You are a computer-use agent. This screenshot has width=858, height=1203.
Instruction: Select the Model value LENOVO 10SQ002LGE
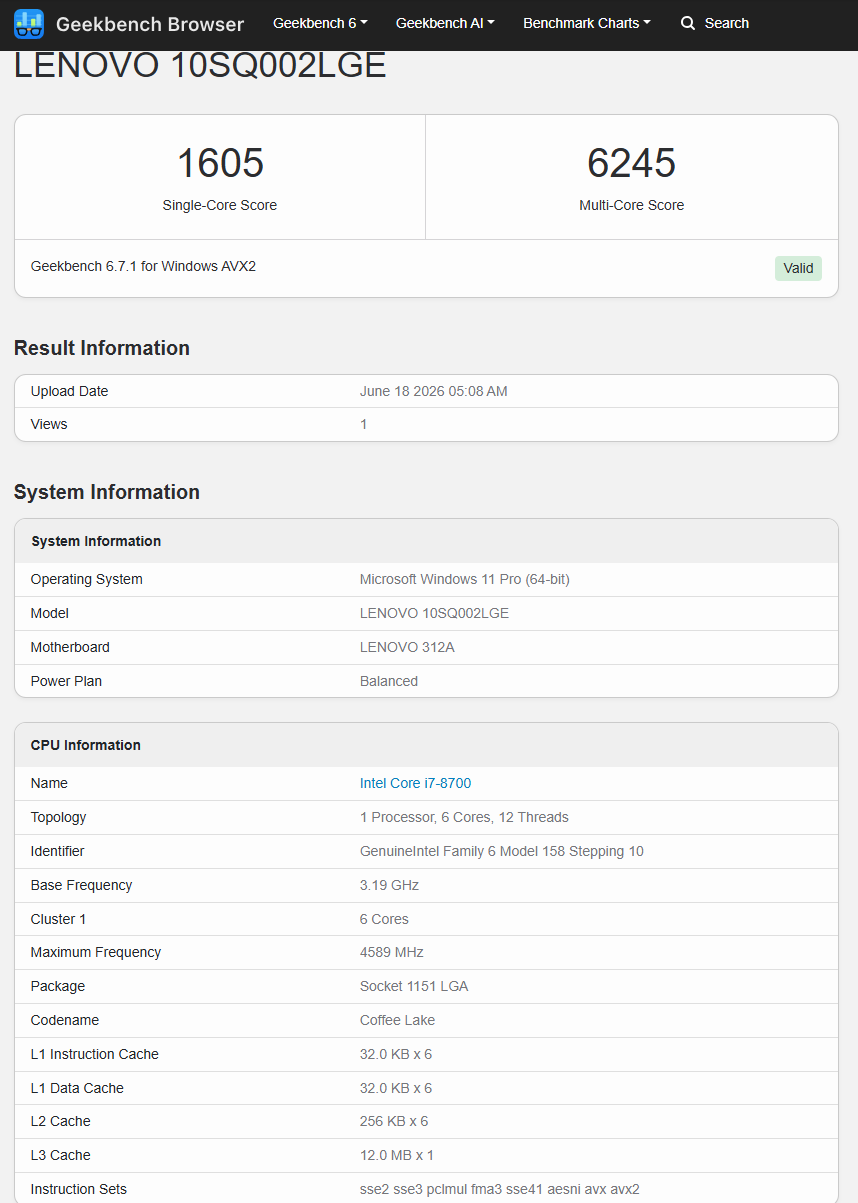pyautogui.click(x=434, y=613)
